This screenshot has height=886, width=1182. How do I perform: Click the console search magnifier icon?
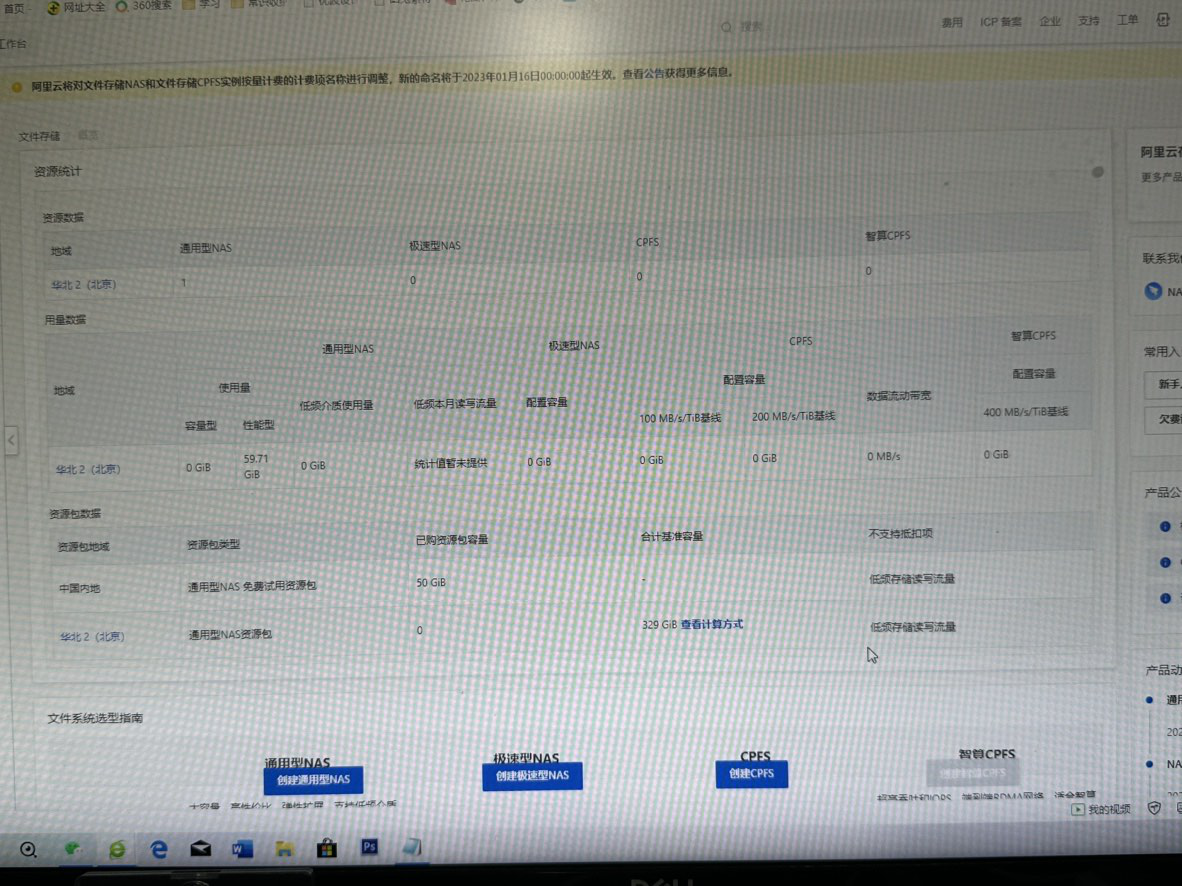[726, 27]
